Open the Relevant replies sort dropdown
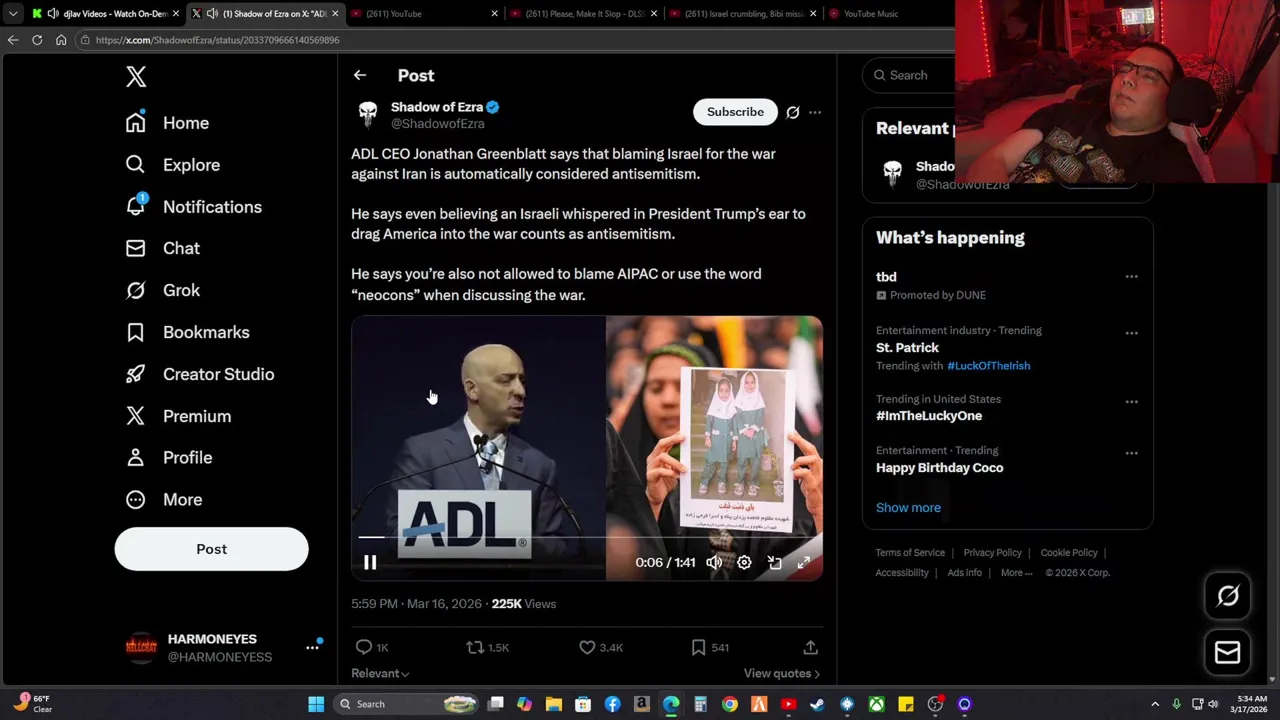 pyautogui.click(x=380, y=674)
